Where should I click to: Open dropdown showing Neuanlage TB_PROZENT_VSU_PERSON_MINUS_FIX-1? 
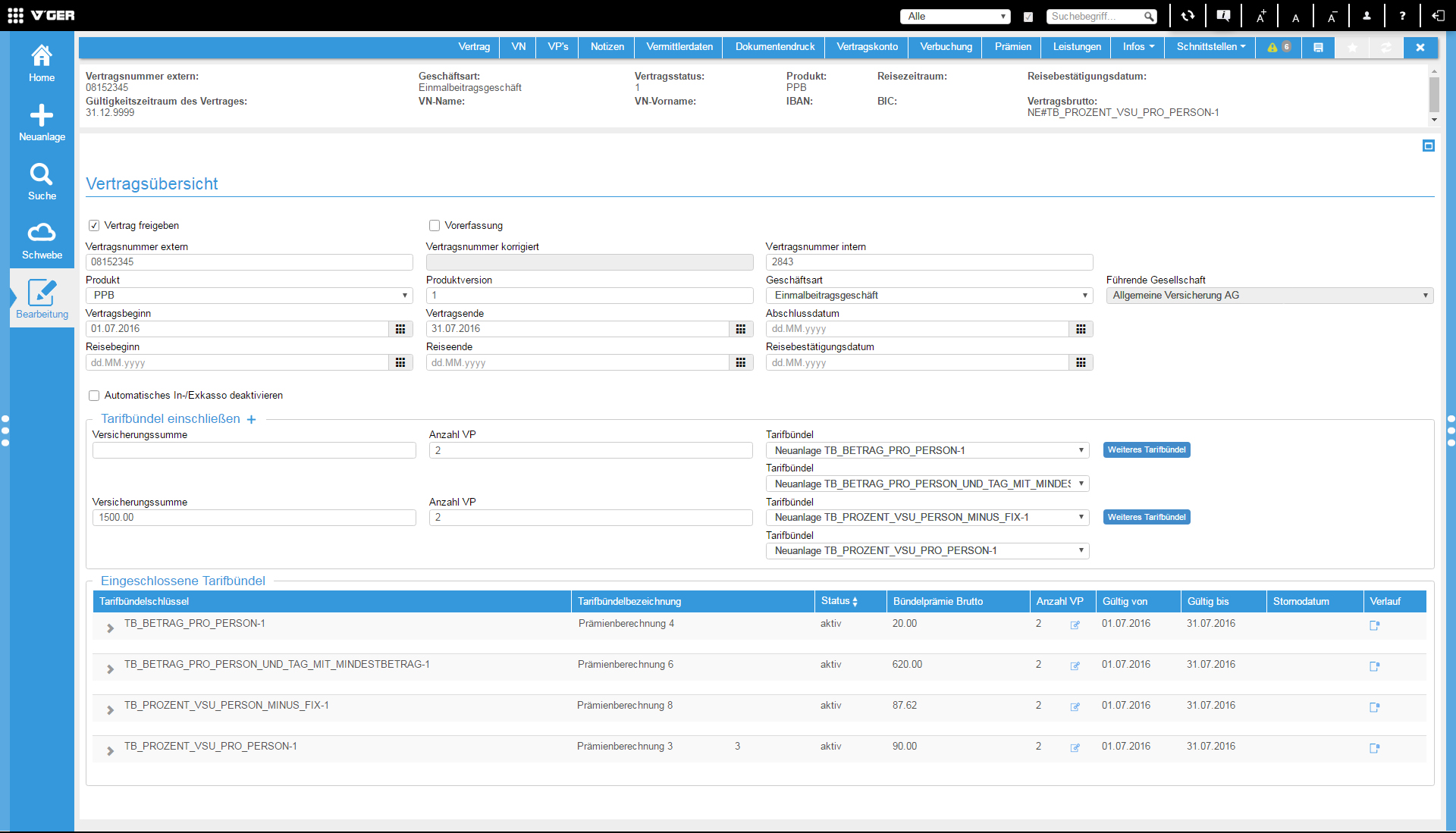927,518
